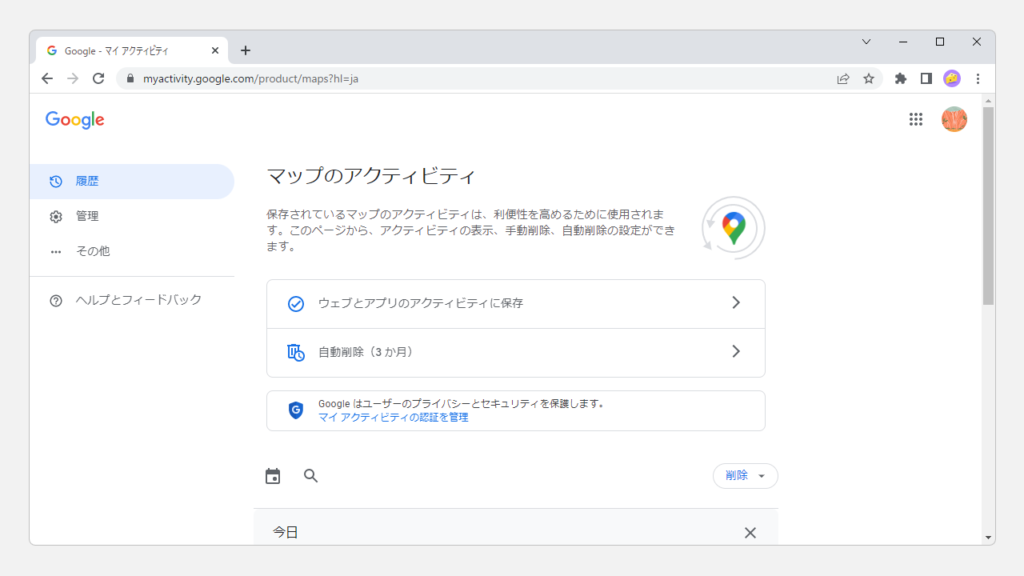Bookmark this page with the star icon

pyautogui.click(x=869, y=78)
